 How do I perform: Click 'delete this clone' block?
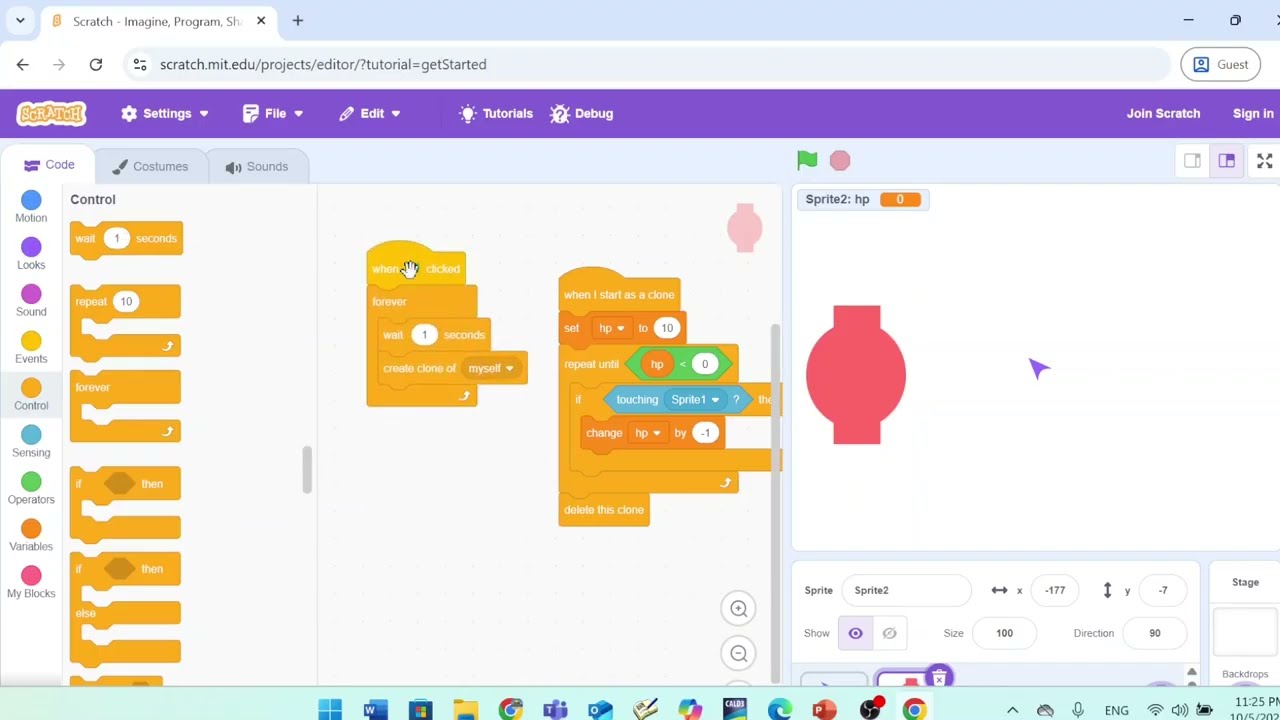tap(604, 510)
